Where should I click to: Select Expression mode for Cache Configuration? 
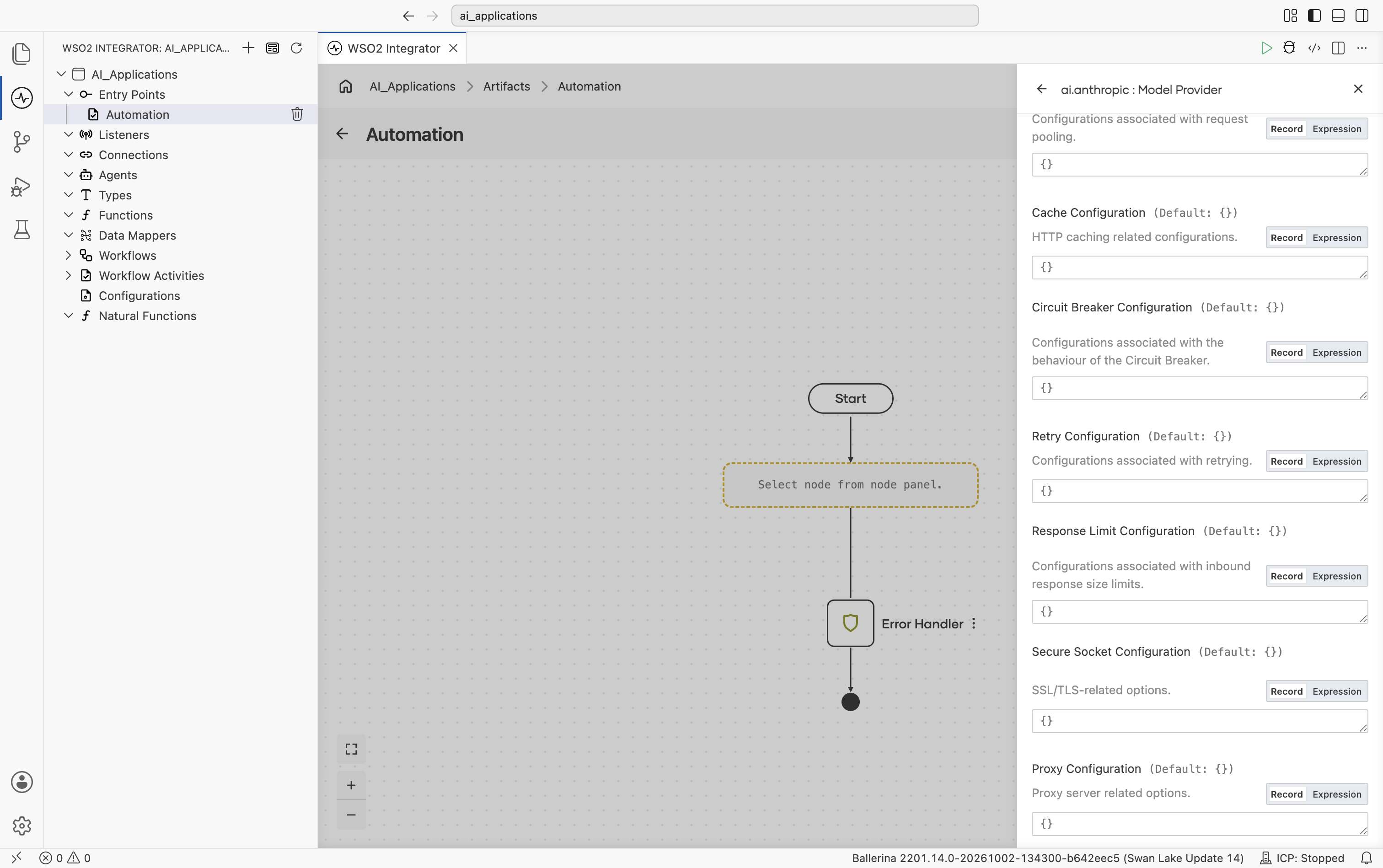[x=1336, y=238]
